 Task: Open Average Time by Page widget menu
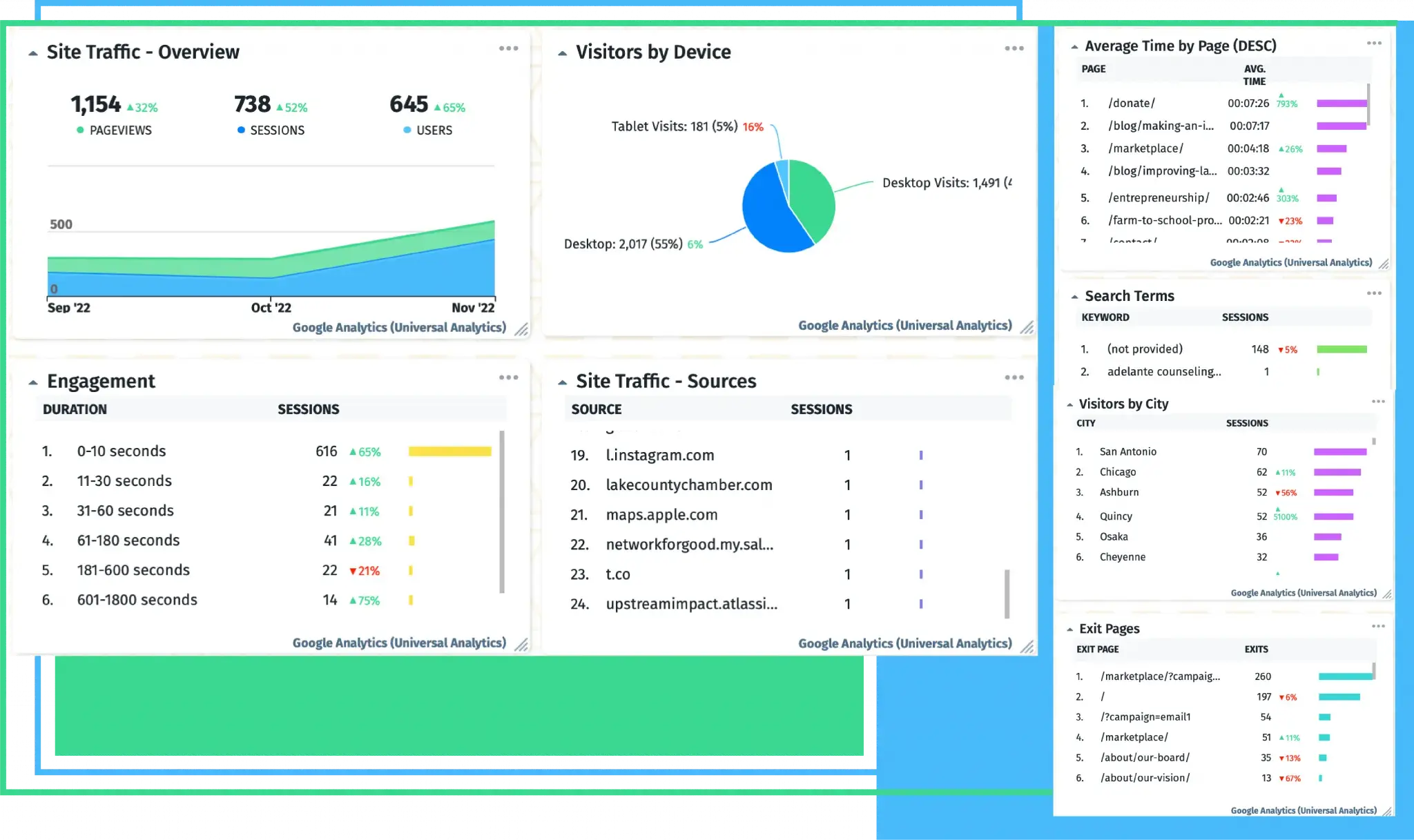coord(1374,43)
